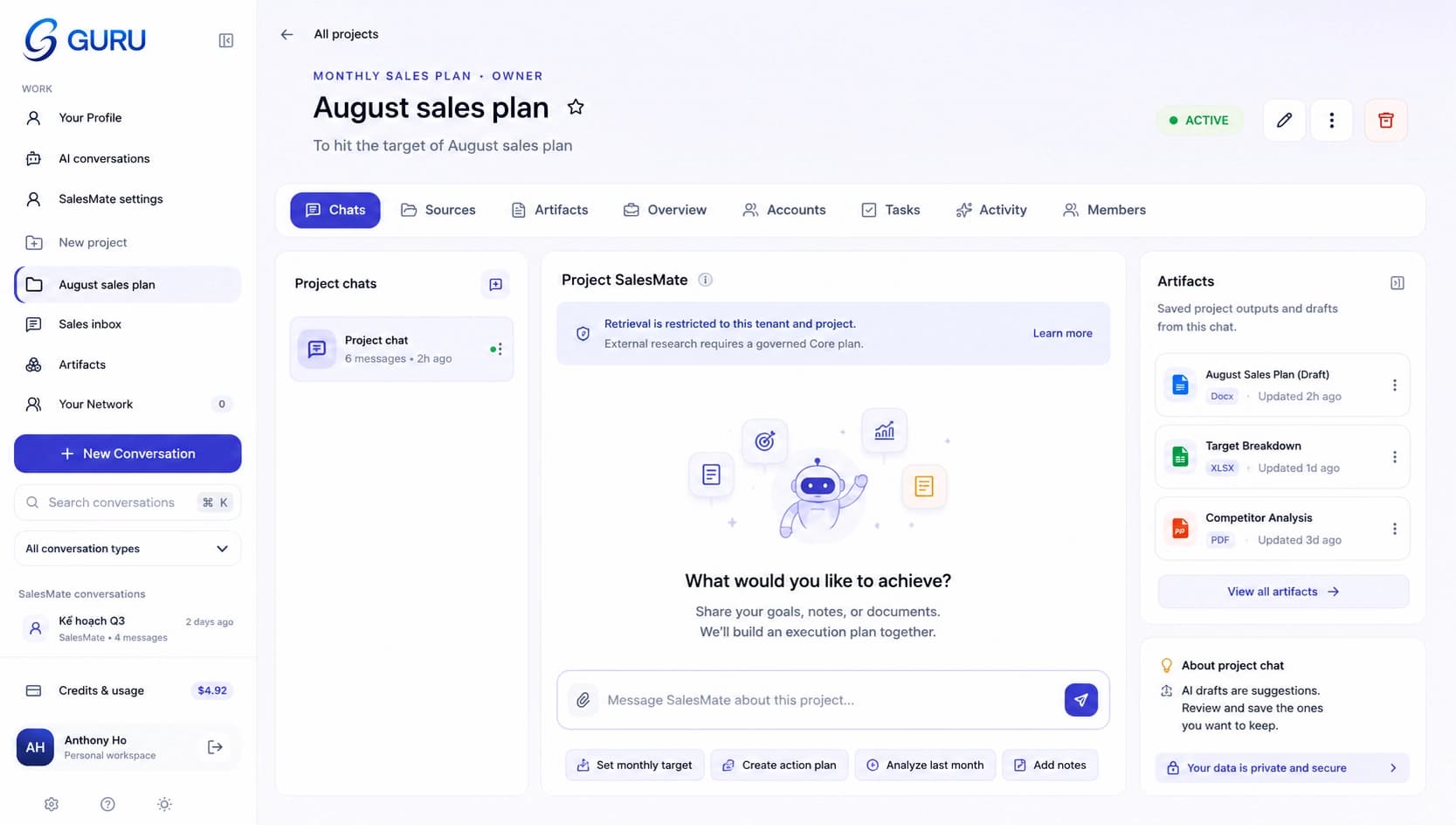Open Competitor Analysis PDF artifact
Image resolution: width=1456 pixels, height=825 pixels.
[x=1282, y=528]
